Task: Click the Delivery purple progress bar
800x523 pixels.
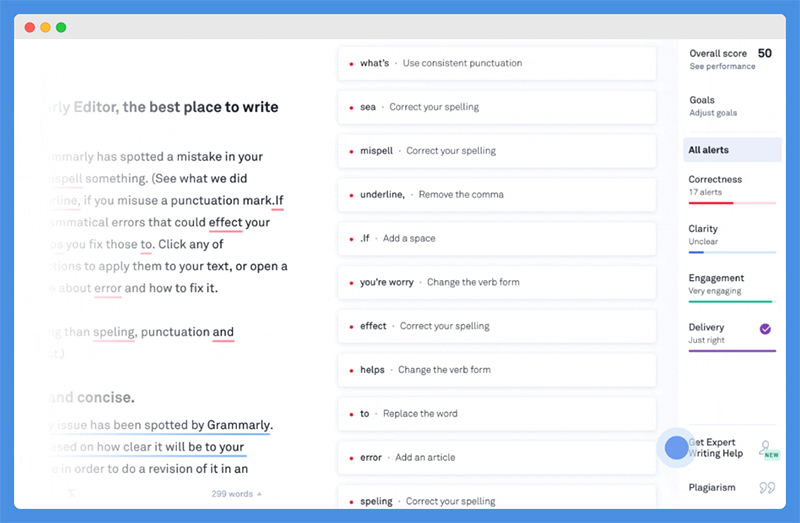Action: (732, 351)
